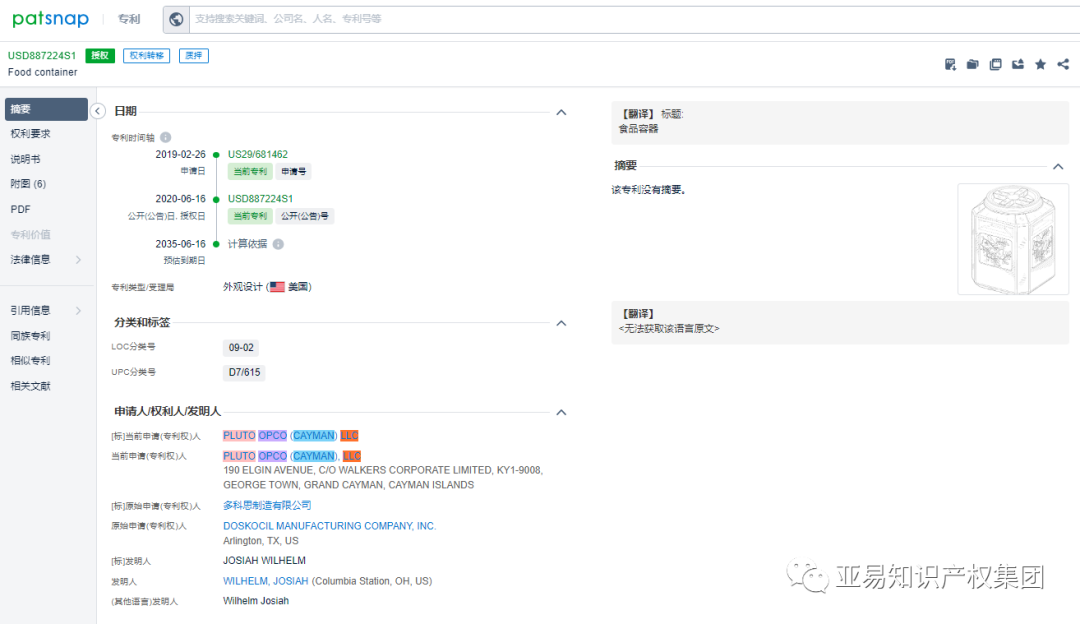Collapse the 摘要 section on the right
Viewport: 1080px width, 624px height.
coord(1058,166)
